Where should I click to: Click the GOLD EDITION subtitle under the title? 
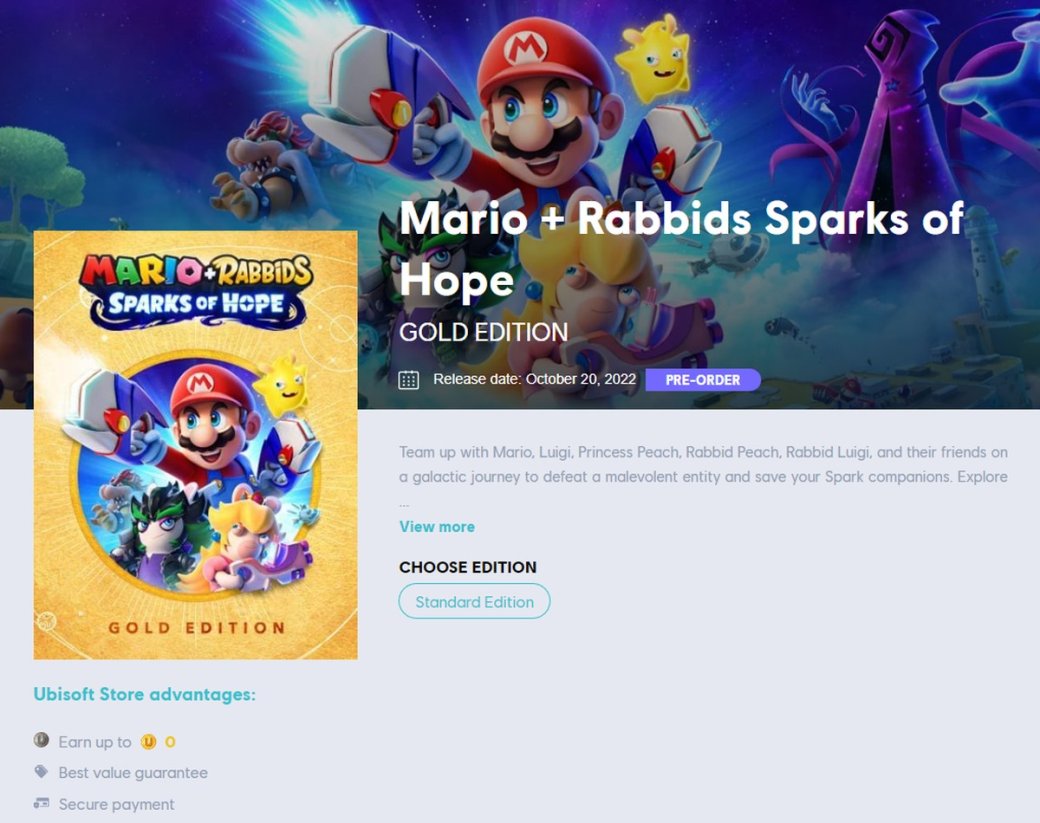click(484, 332)
